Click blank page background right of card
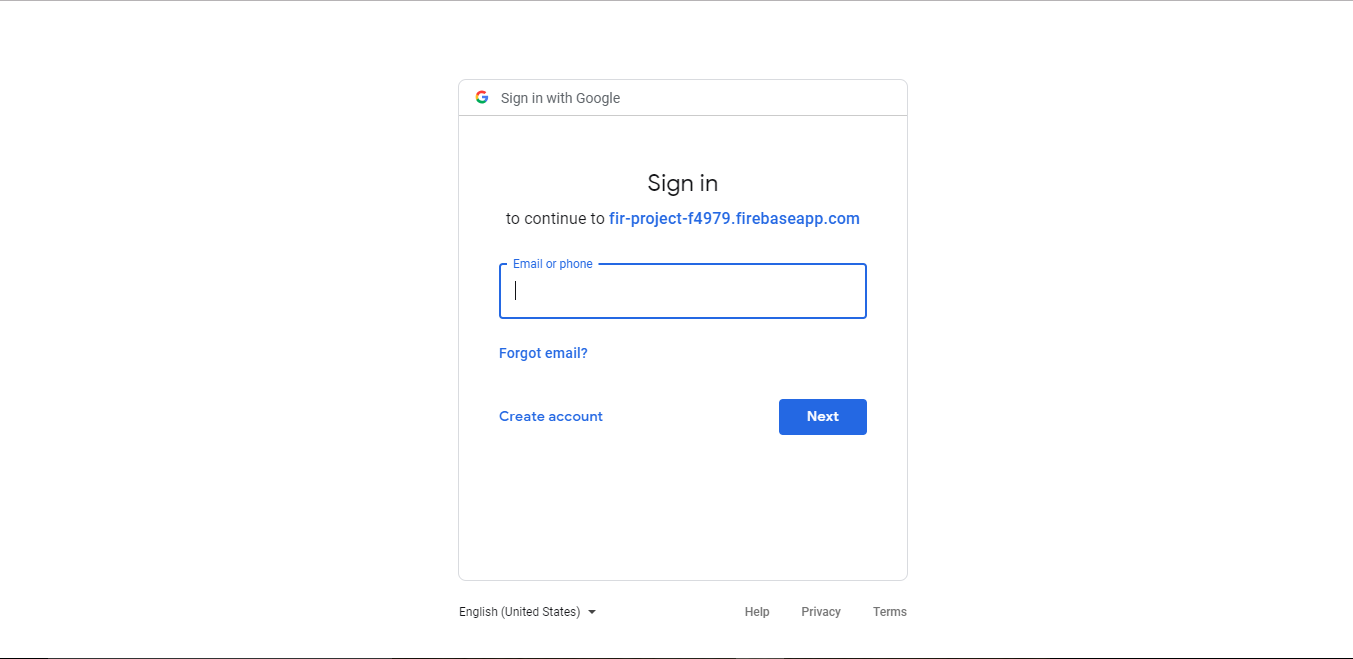This screenshot has height=659, width=1353. pyautogui.click(x=1130, y=330)
